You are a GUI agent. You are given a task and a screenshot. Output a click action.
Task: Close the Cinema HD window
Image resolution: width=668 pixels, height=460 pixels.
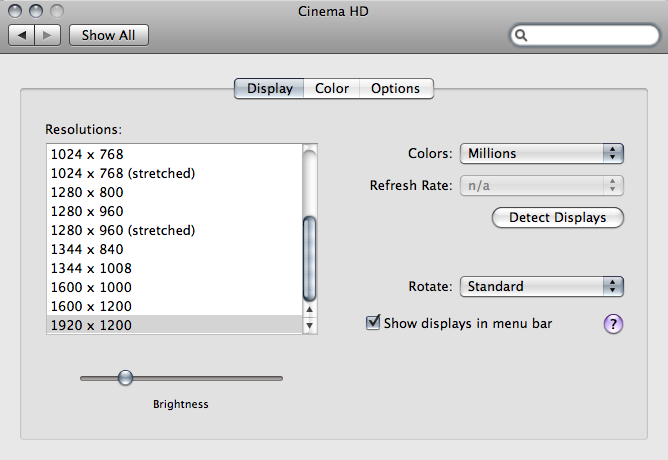[15, 11]
